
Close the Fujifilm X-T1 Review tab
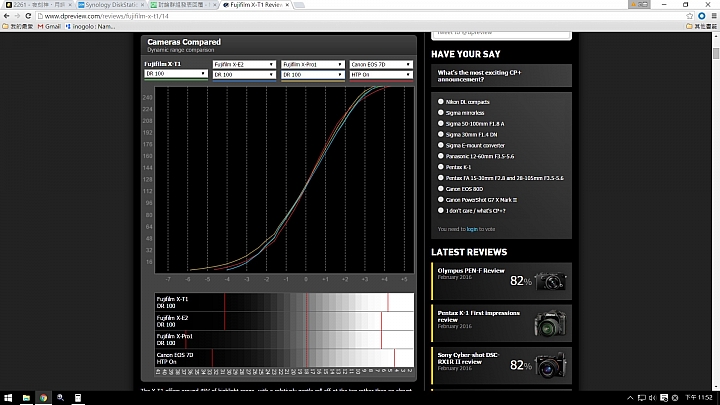tap(287, 5)
